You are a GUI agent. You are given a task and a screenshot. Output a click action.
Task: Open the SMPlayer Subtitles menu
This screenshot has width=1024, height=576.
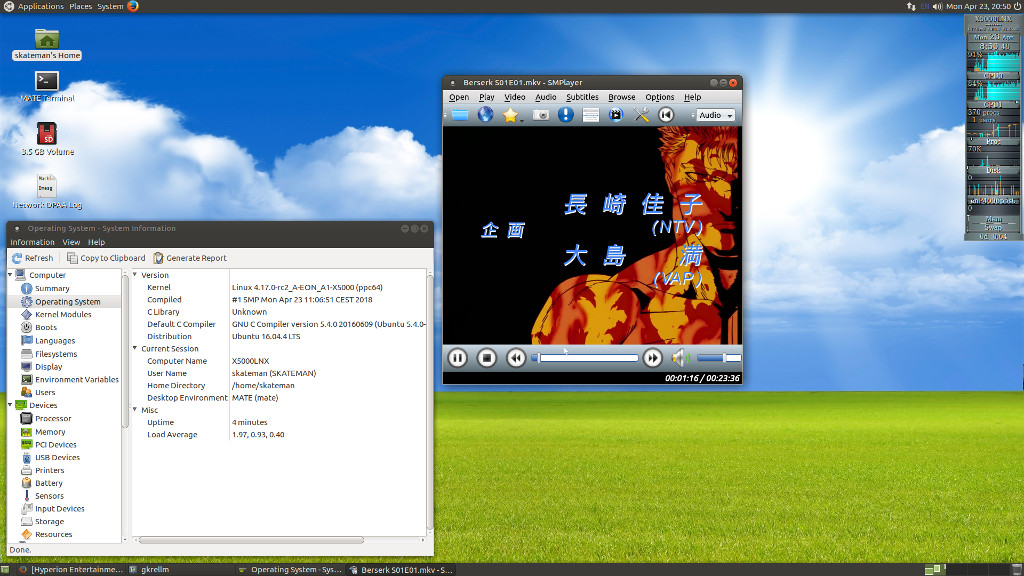[582, 97]
